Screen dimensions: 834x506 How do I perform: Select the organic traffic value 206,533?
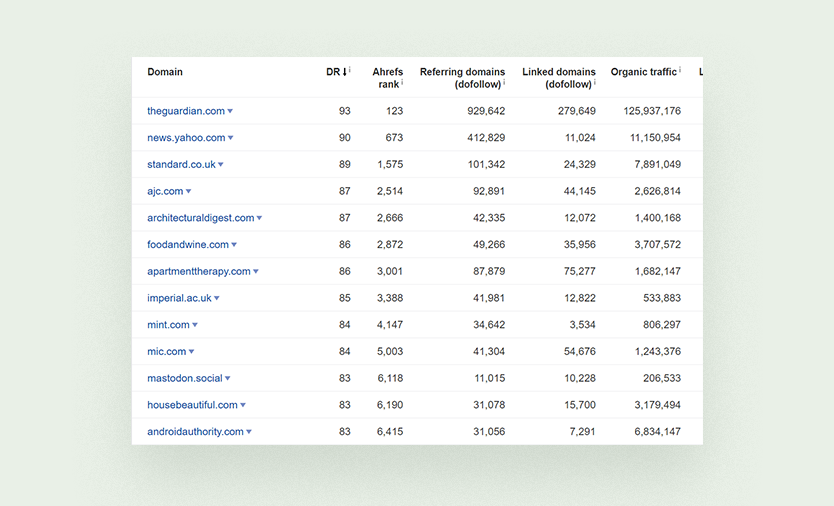662,378
